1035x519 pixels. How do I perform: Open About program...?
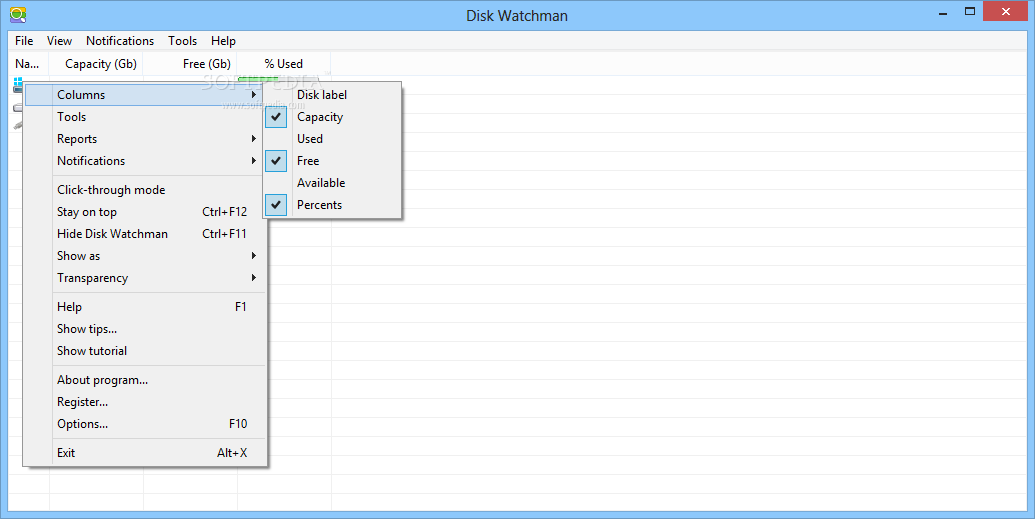pyautogui.click(x=145, y=380)
